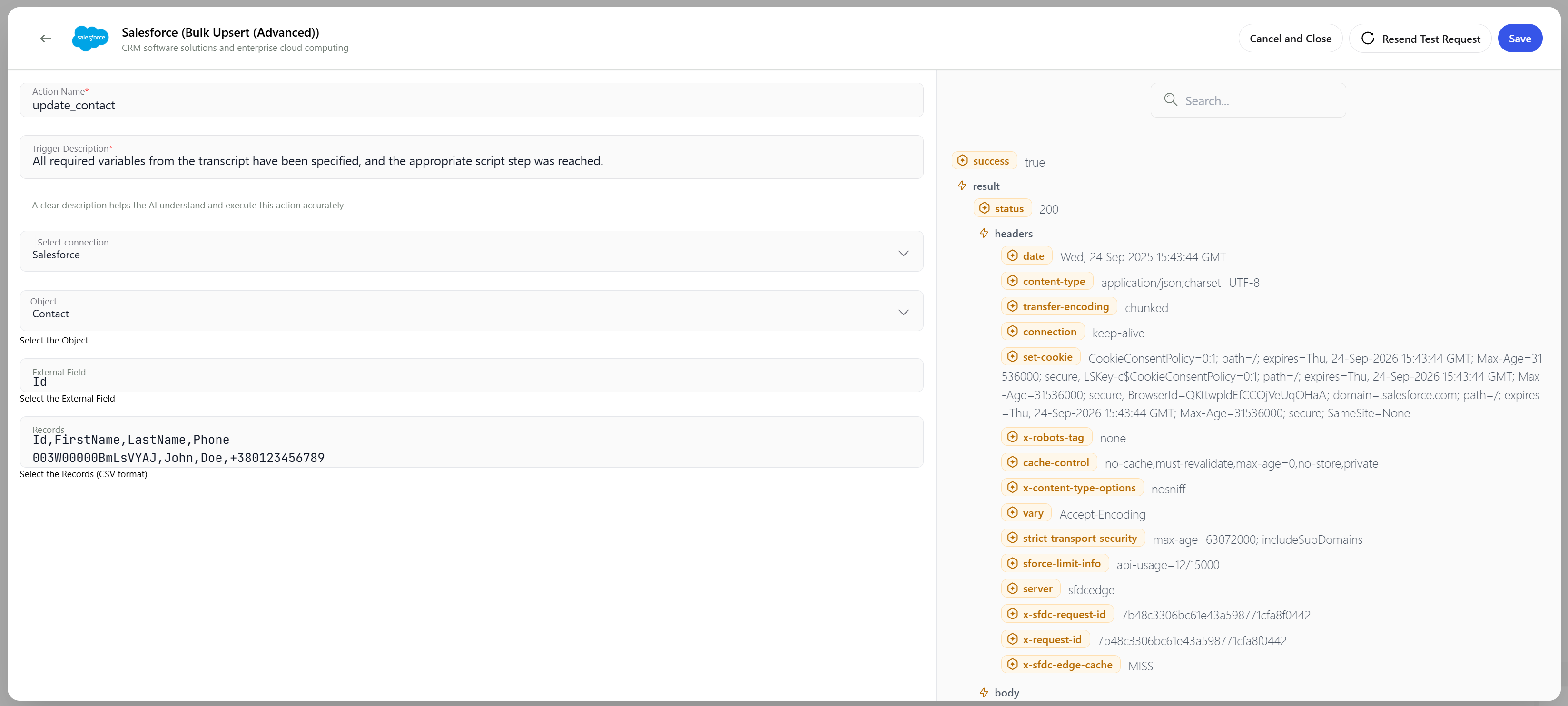Click the hexagon icon on transfer-encoding tag
The image size is (1568, 706).
(x=1012, y=306)
